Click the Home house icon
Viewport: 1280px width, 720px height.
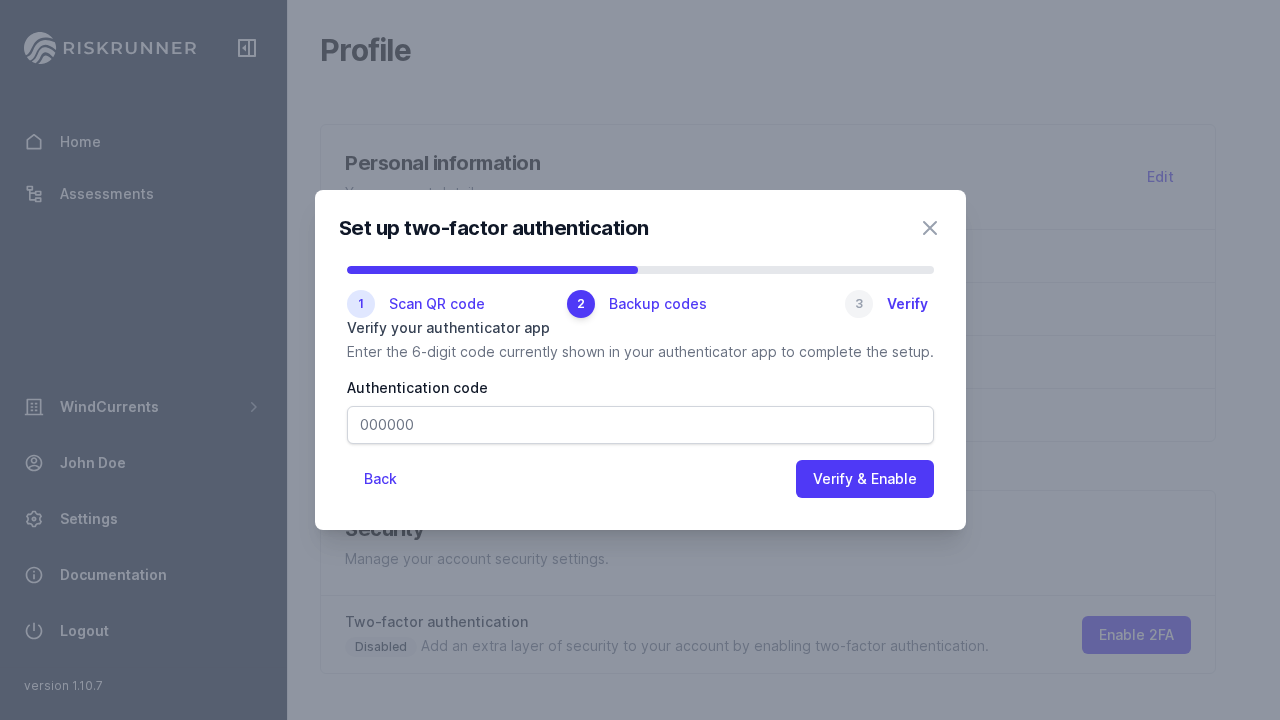[34, 142]
